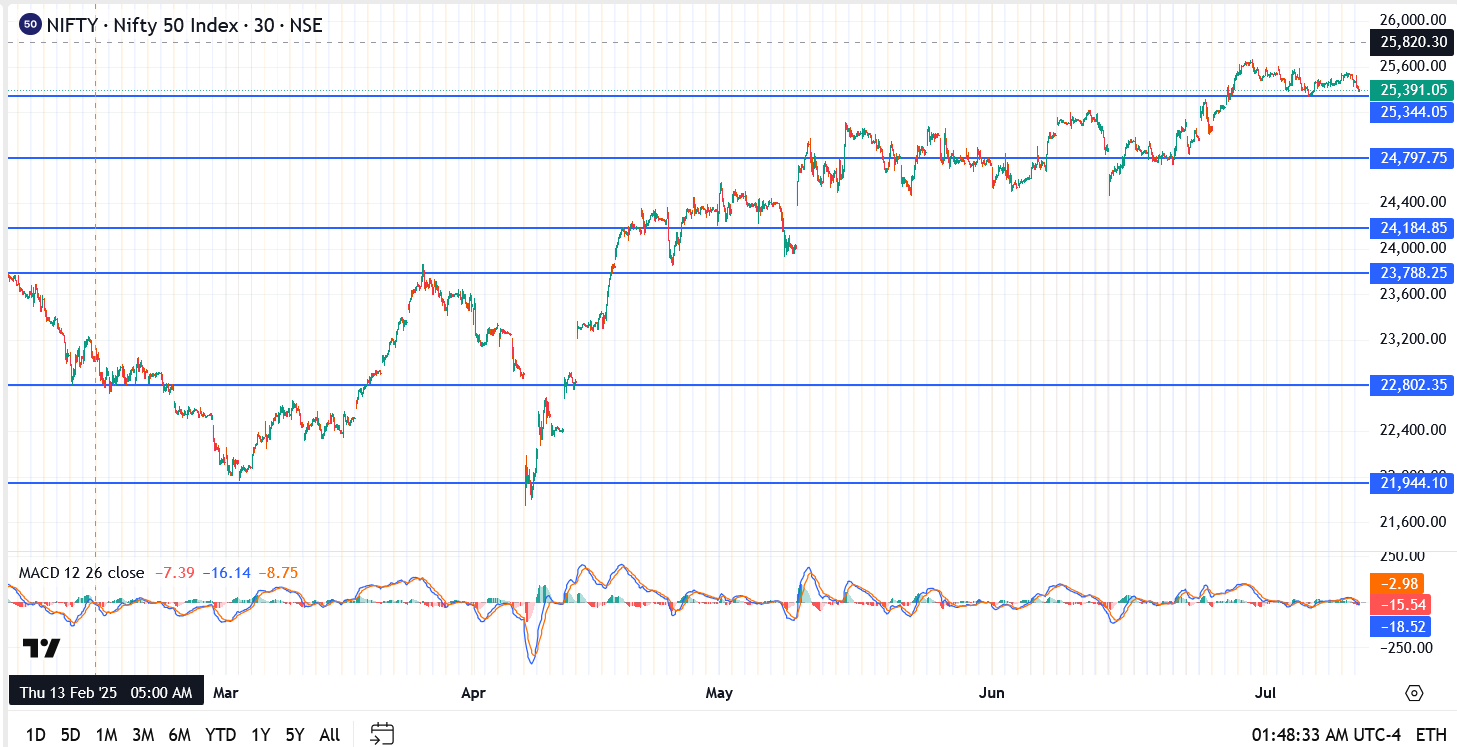Set the time range to 3M
The image size is (1457, 747).
pyautogui.click(x=143, y=735)
